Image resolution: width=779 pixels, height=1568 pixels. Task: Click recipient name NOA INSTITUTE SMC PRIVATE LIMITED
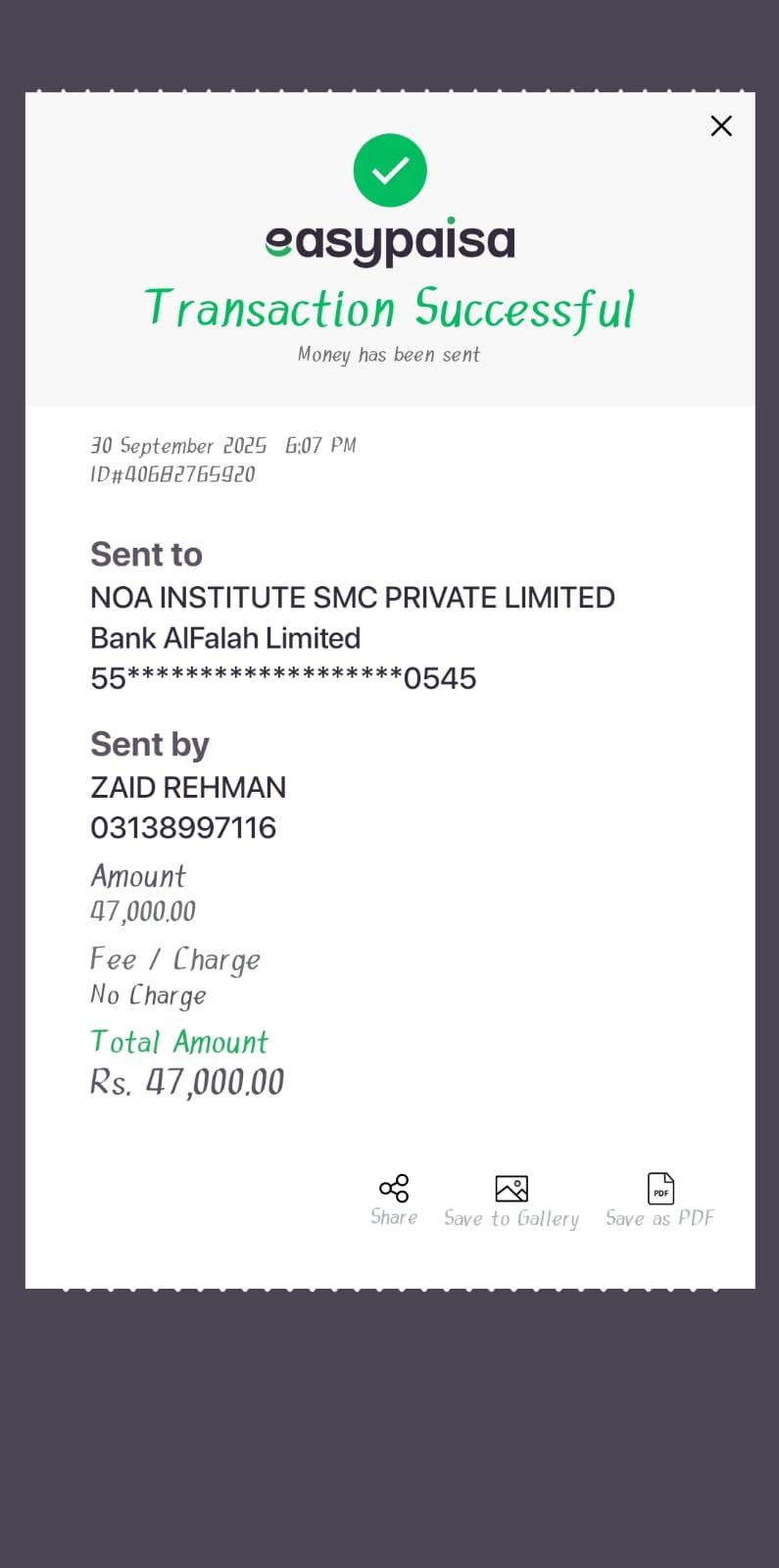pos(353,598)
